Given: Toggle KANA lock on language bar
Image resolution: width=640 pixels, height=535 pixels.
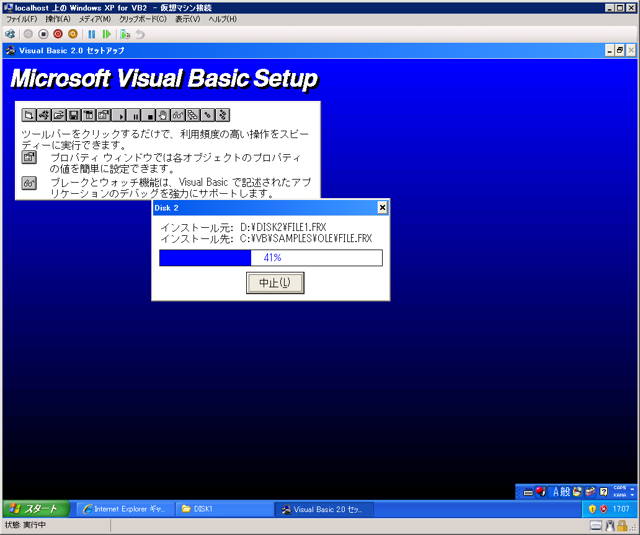Looking at the screenshot, I should pos(620,495).
